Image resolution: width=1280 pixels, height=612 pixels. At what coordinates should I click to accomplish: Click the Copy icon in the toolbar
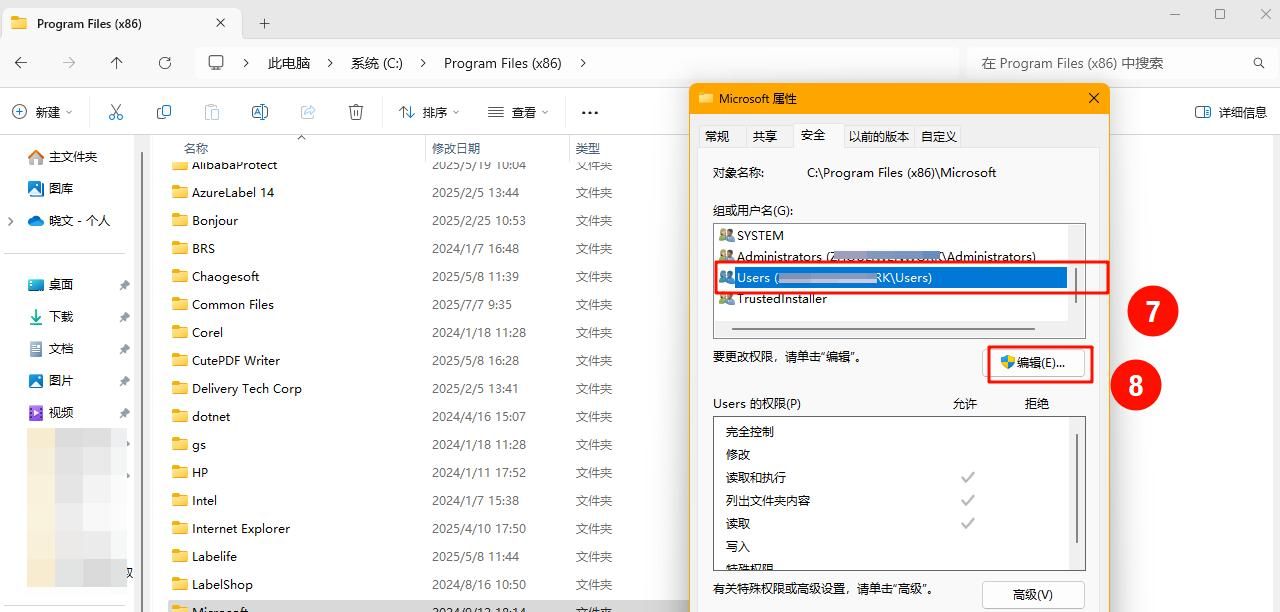pos(163,112)
